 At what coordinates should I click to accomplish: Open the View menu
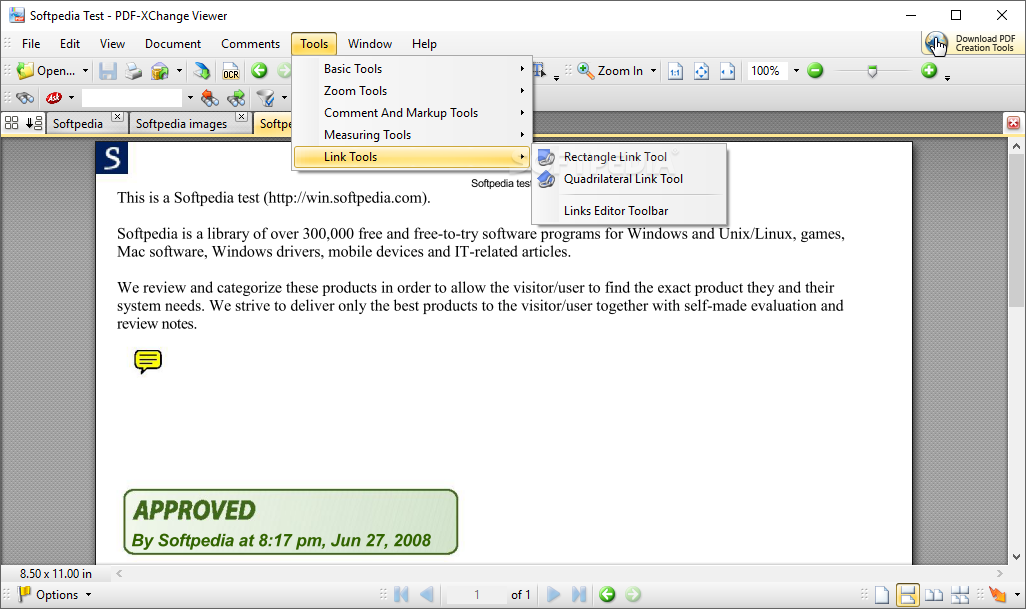coord(113,44)
